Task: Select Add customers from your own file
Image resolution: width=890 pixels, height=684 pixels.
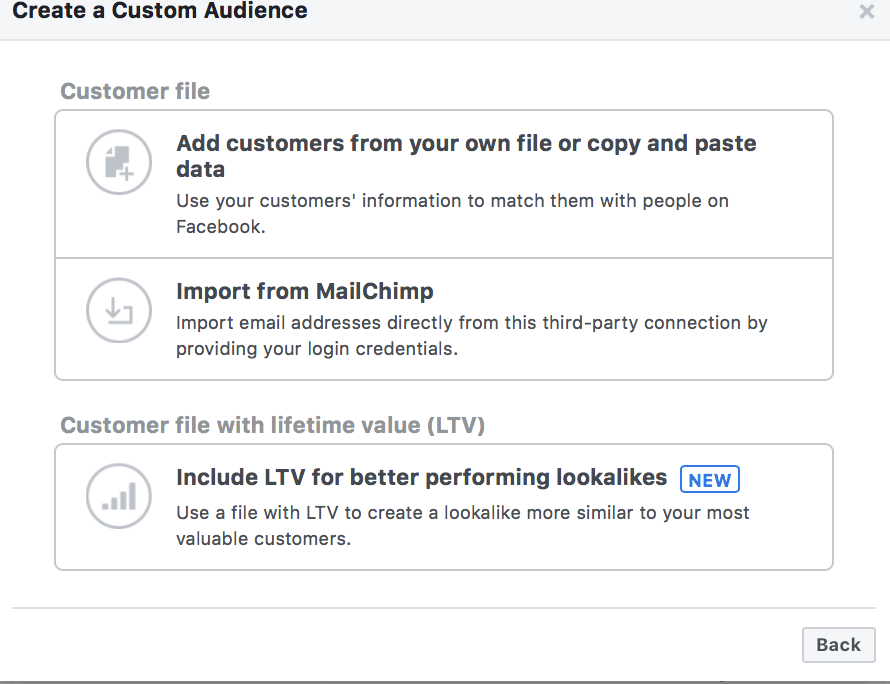Action: [x=444, y=184]
